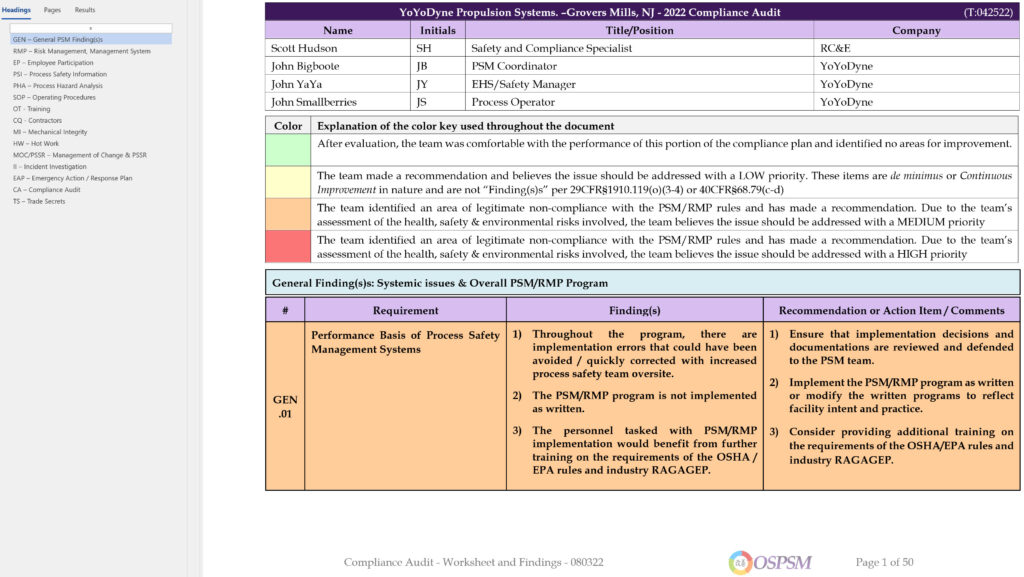Click 'Recommendation or Action Item / Comments' header
The height and width of the screenshot is (577, 1024).
tap(891, 311)
